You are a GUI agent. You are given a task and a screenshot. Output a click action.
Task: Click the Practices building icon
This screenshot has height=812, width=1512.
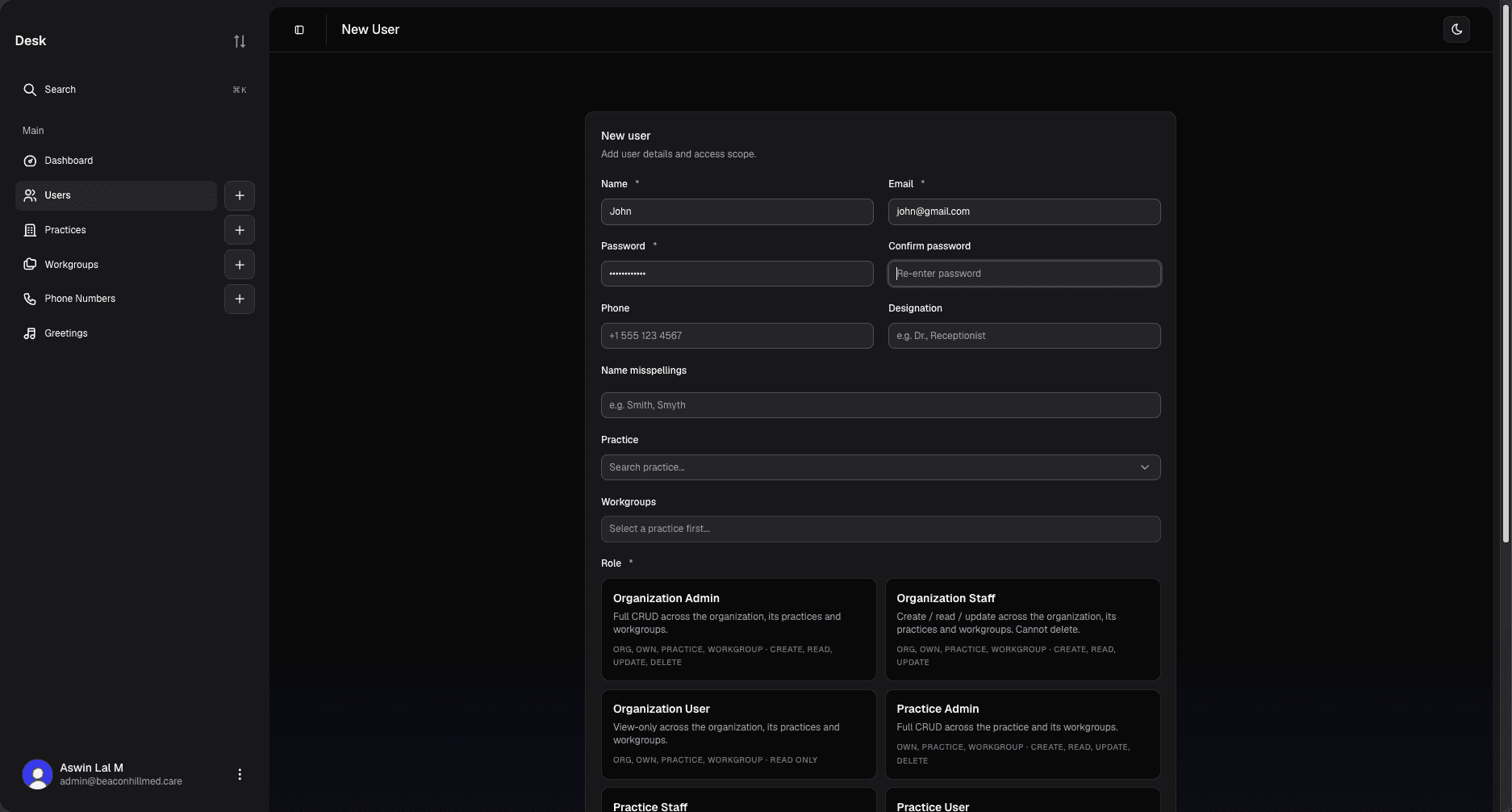tap(30, 230)
